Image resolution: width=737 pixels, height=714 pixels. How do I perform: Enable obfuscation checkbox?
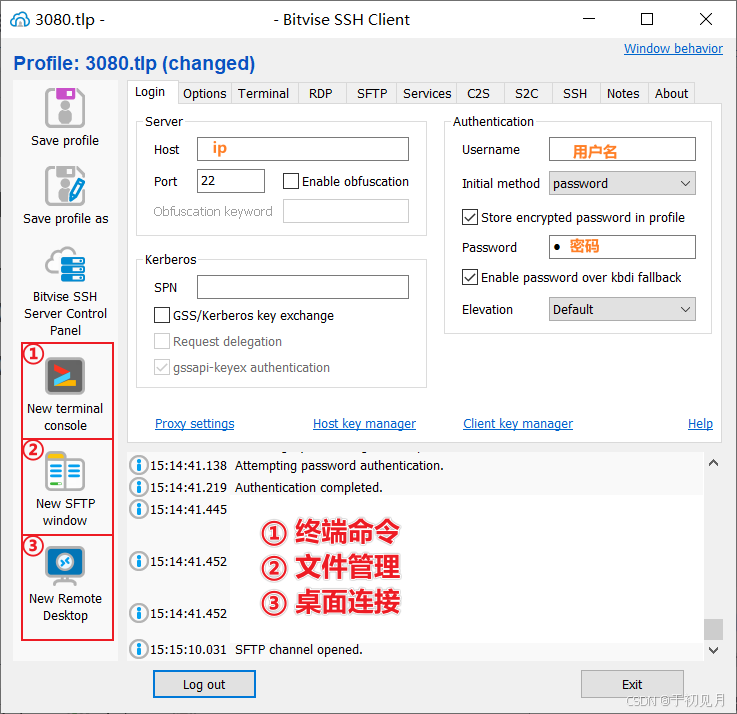click(x=290, y=181)
